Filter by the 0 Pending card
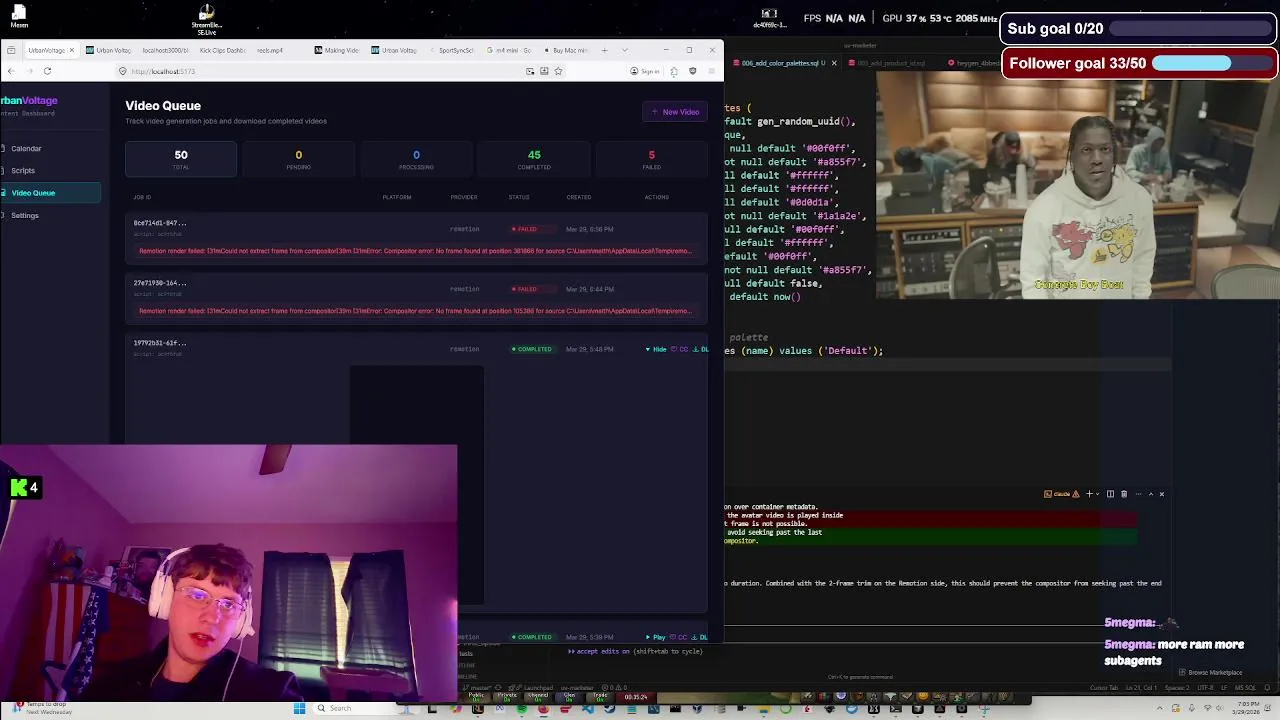The height and width of the screenshot is (720, 1280). tap(298, 159)
